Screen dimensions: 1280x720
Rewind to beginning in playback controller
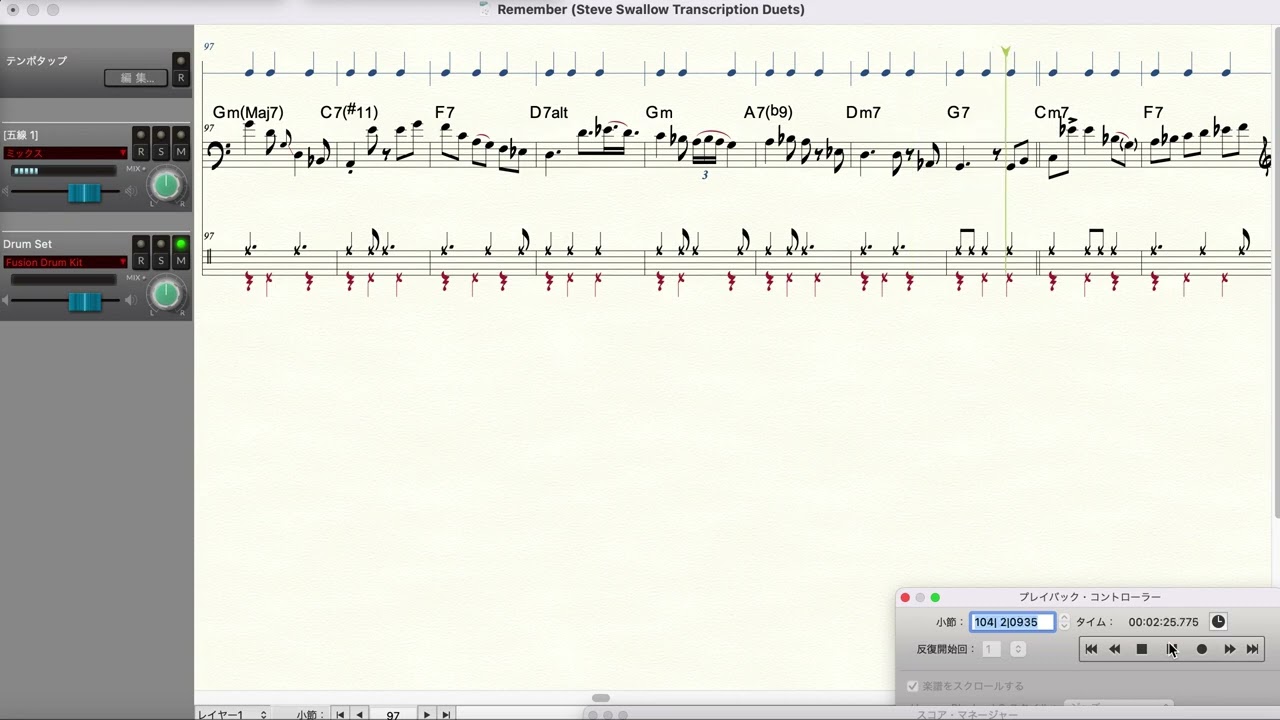point(1091,649)
